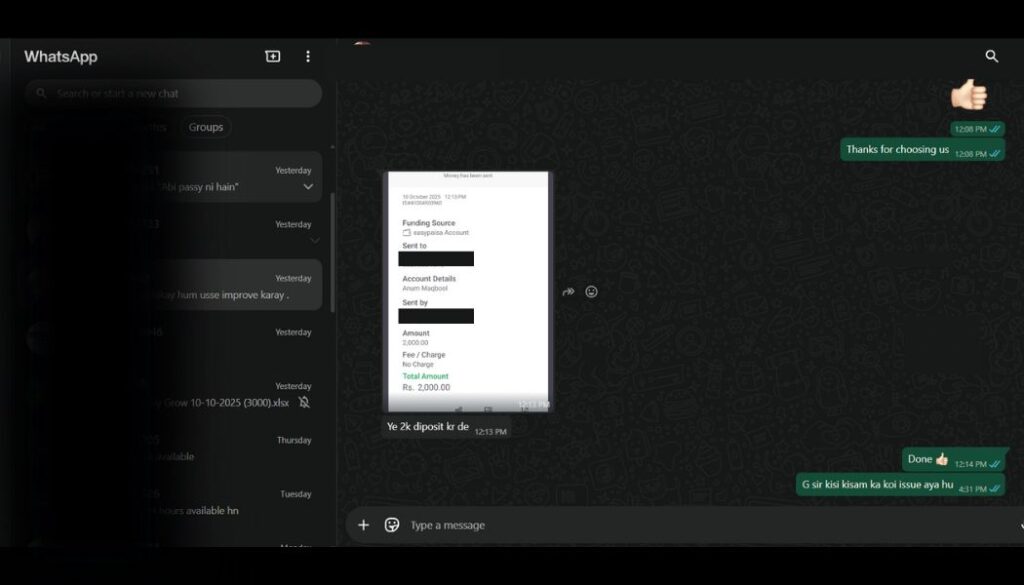
Task: Click the search magnifier in the chat header
Action: [991, 57]
